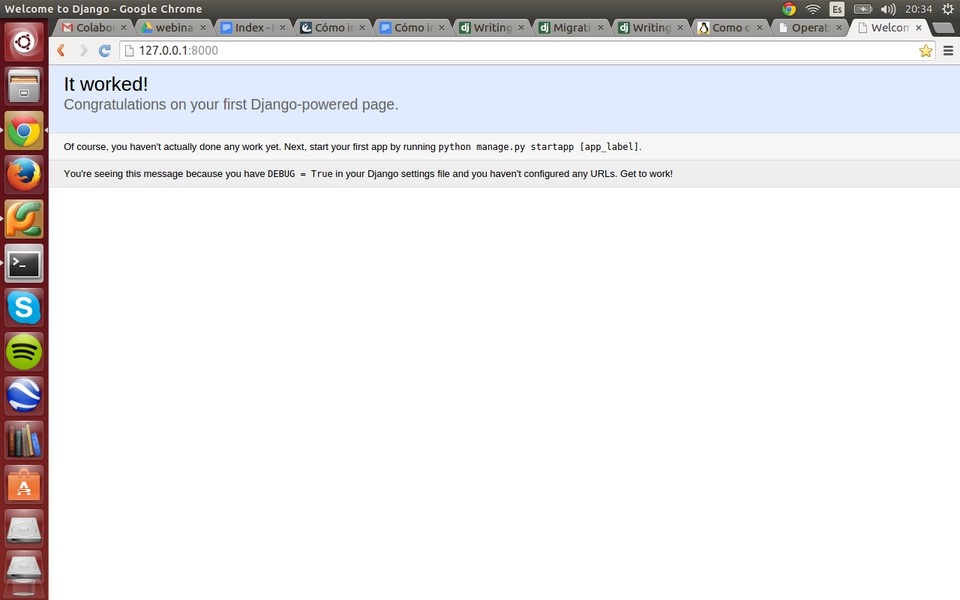Open the sound volume indicator

[x=888, y=9]
